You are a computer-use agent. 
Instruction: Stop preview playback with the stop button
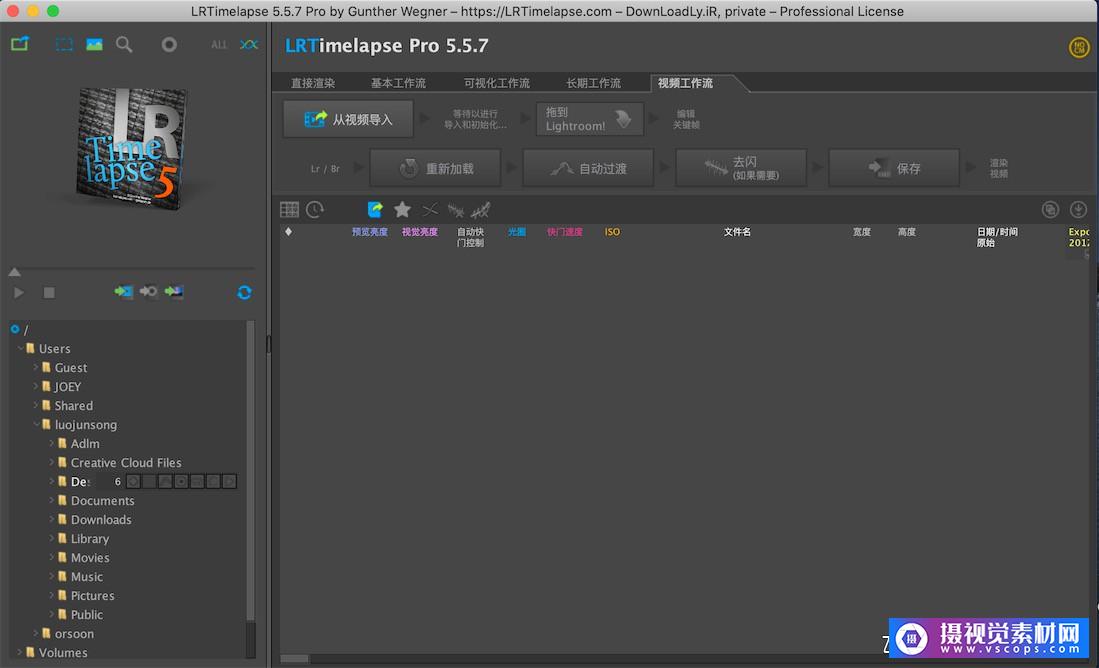click(49, 292)
